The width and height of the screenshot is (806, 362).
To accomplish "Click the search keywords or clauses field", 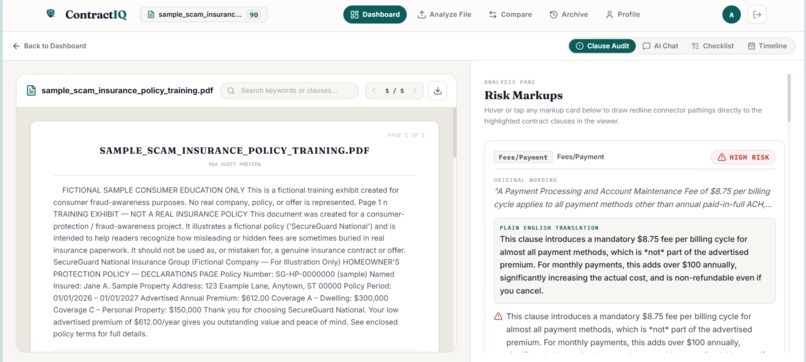I will click(289, 90).
